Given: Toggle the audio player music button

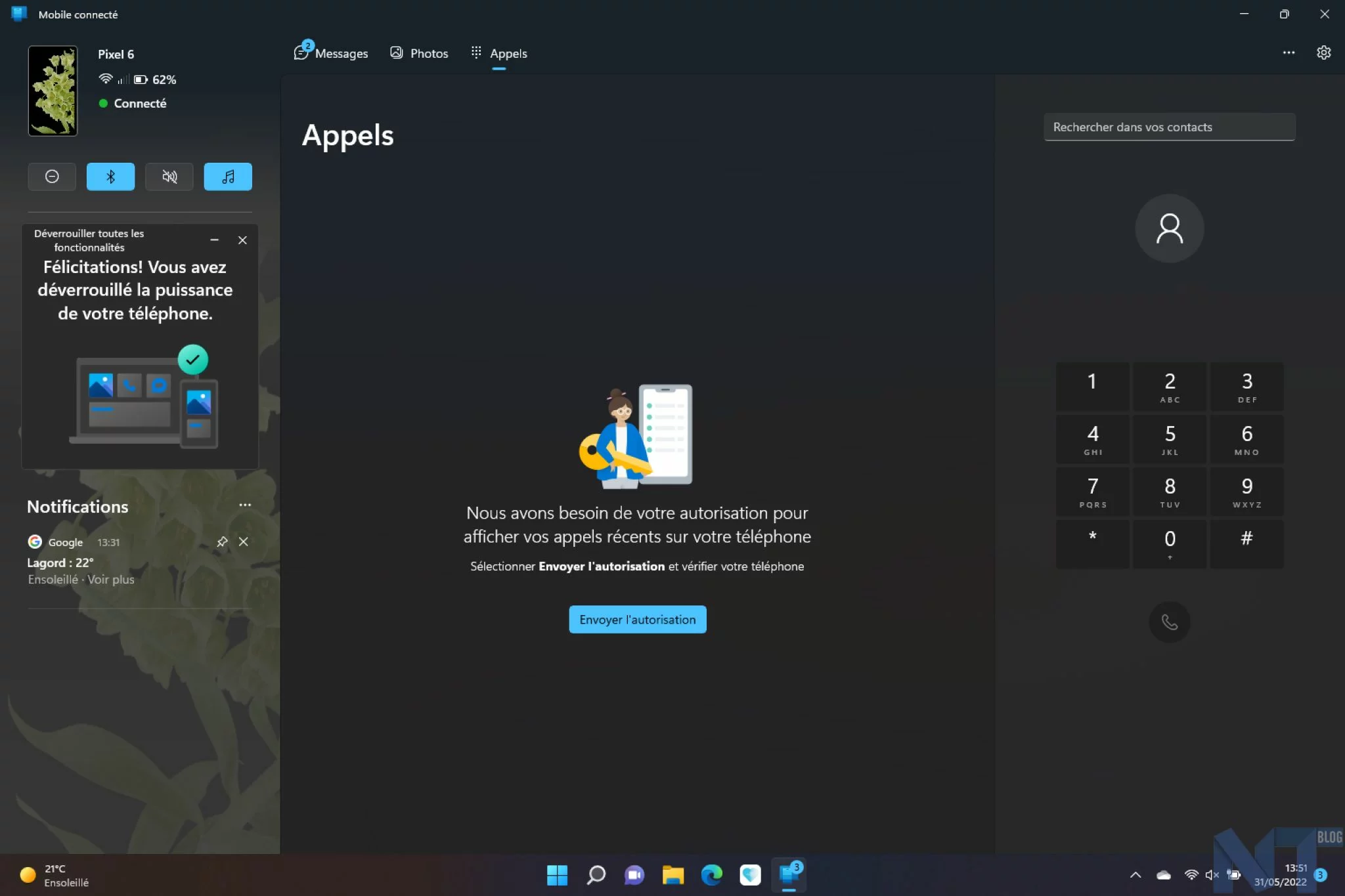Looking at the screenshot, I should coord(228,177).
